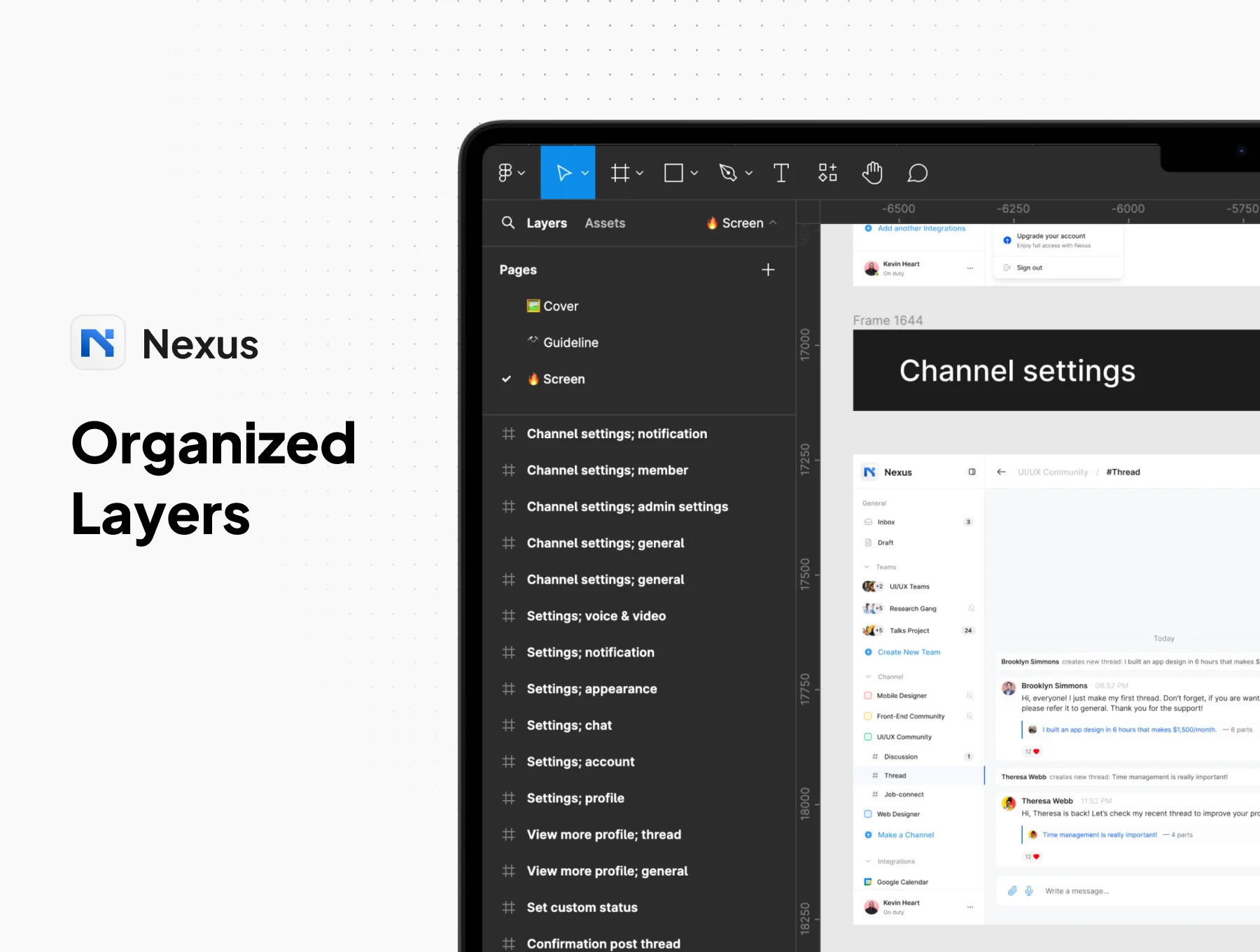Image resolution: width=1260 pixels, height=952 pixels.
Task: Click frame icon of Channel settings; notification
Action: coord(509,434)
